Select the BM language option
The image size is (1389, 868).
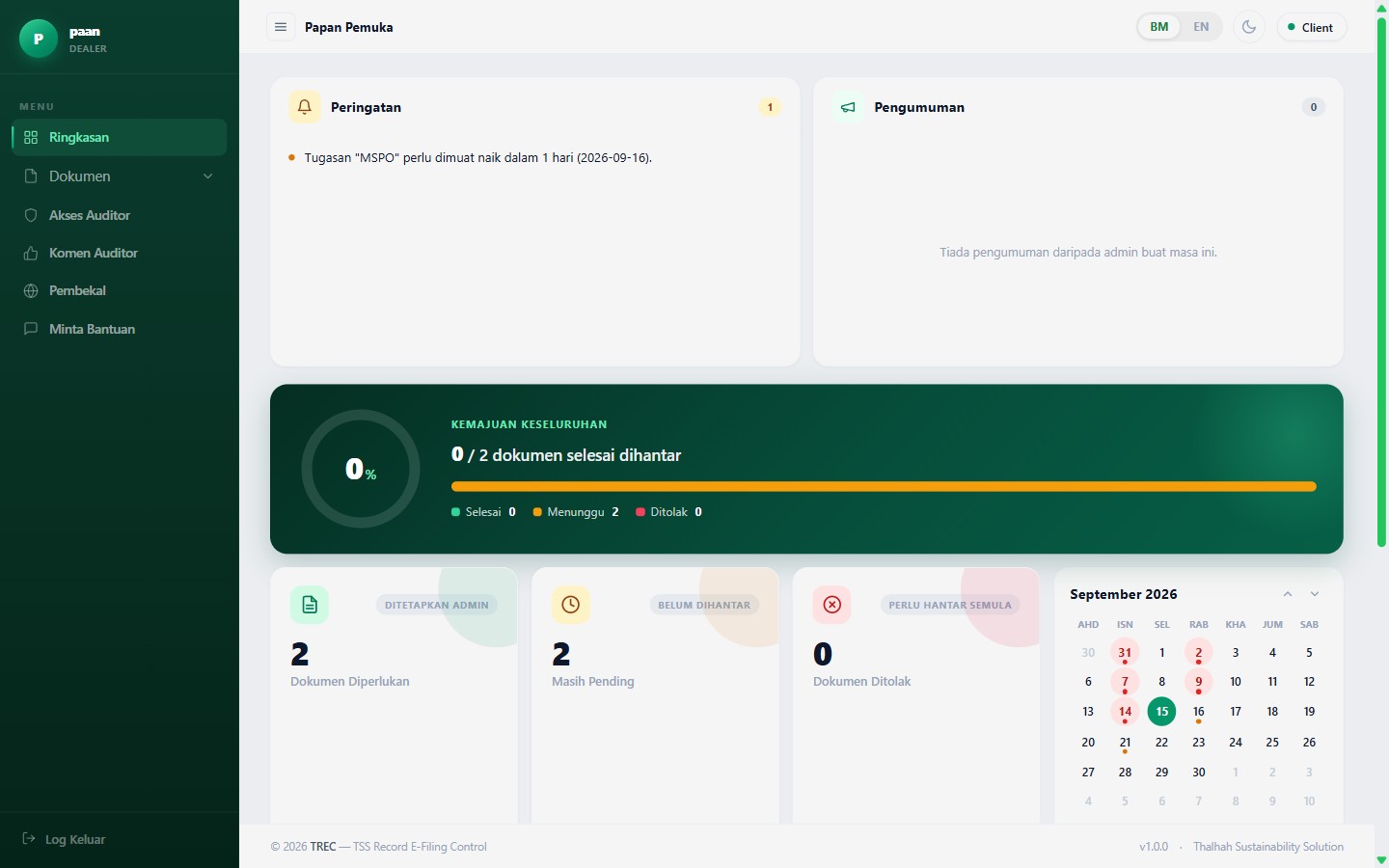[1159, 27]
